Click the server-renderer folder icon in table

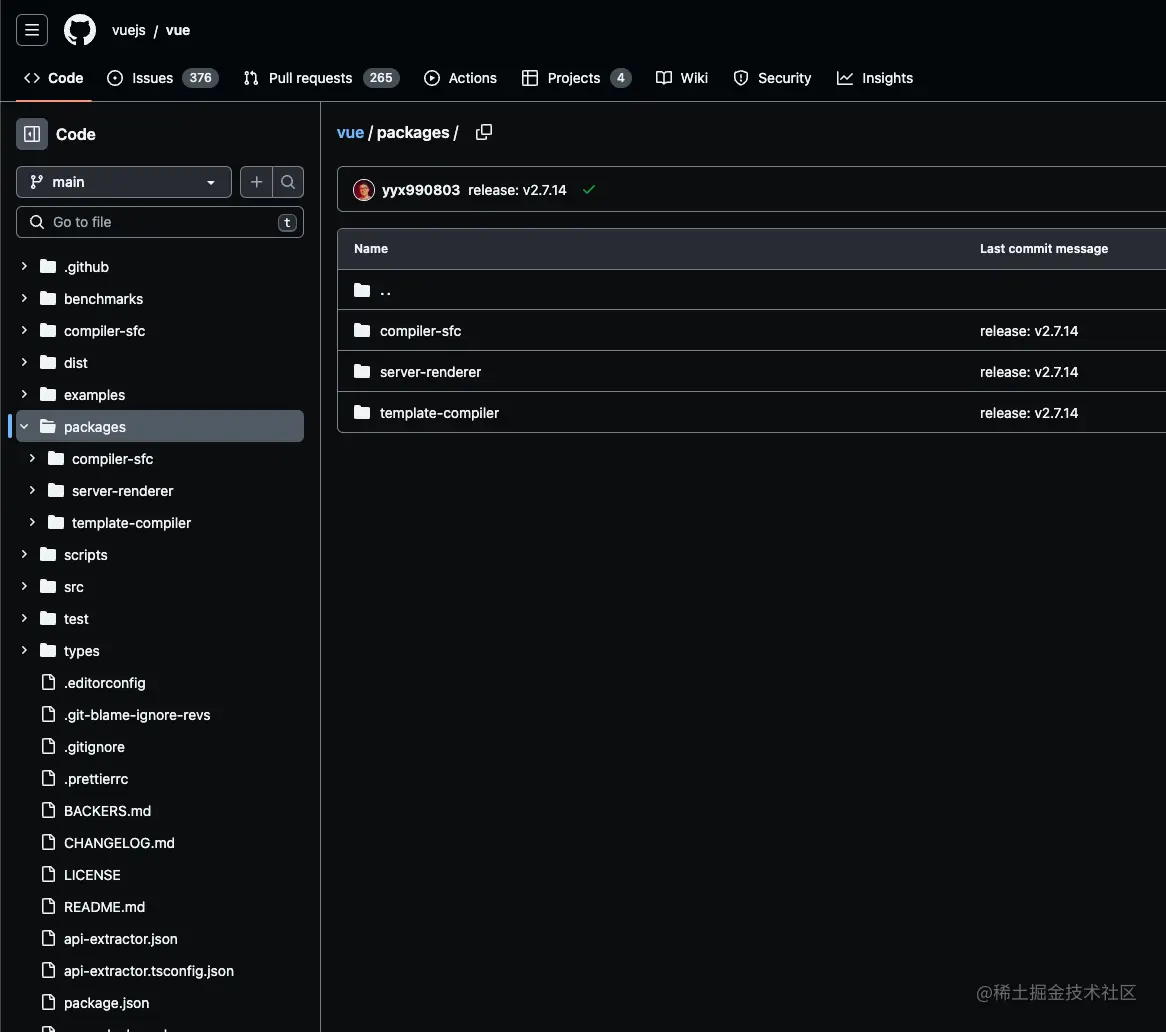click(x=362, y=371)
